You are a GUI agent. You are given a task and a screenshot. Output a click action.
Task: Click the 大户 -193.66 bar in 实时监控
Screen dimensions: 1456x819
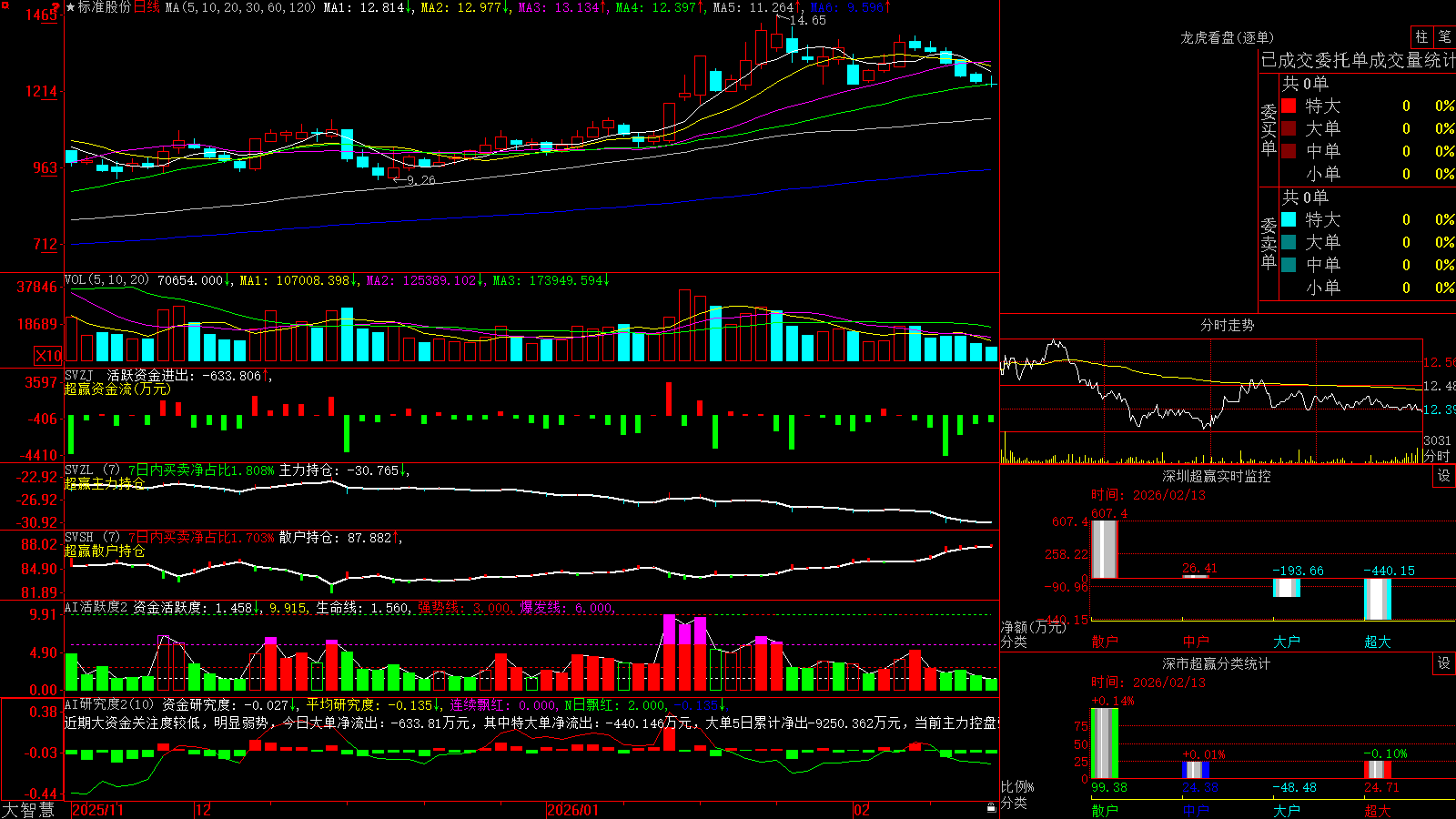[x=1287, y=588]
